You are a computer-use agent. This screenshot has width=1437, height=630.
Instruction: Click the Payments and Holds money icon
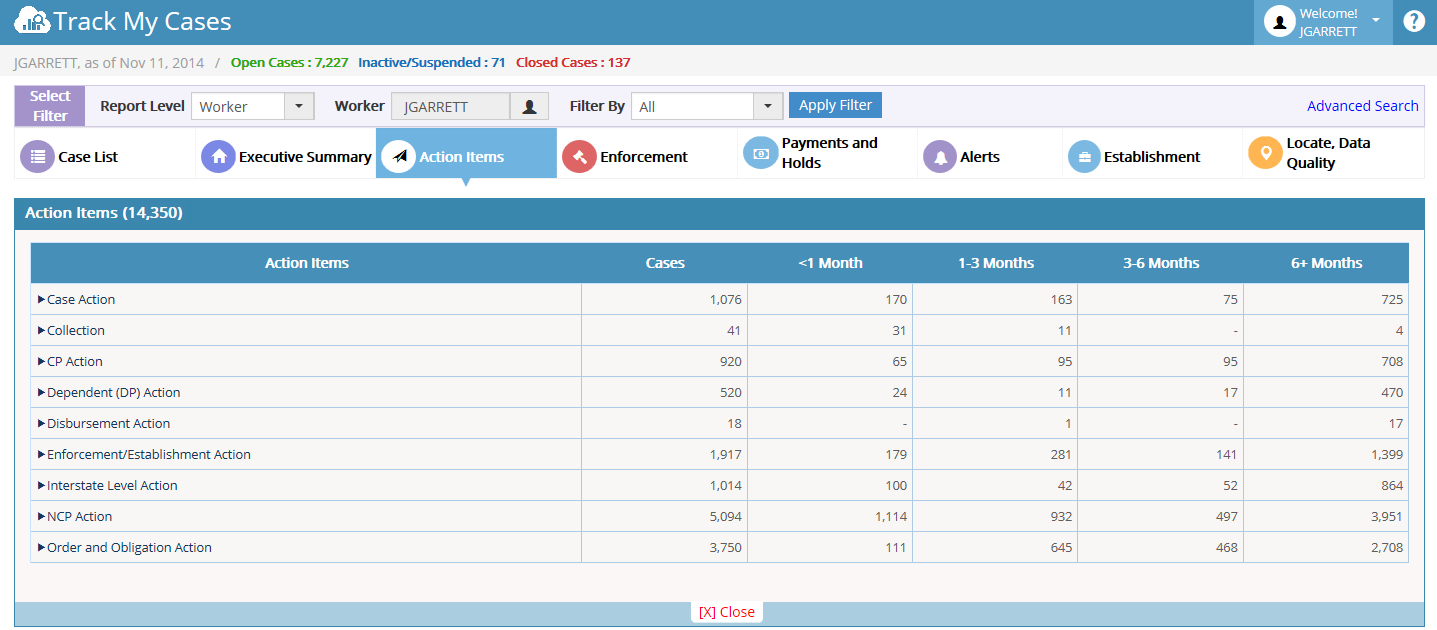760,153
